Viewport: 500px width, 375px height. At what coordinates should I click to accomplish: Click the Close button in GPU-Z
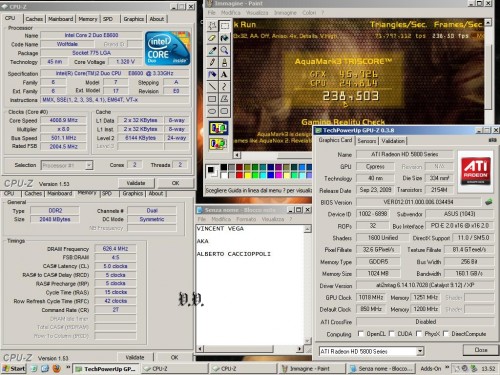pyautogui.click(x=481, y=350)
